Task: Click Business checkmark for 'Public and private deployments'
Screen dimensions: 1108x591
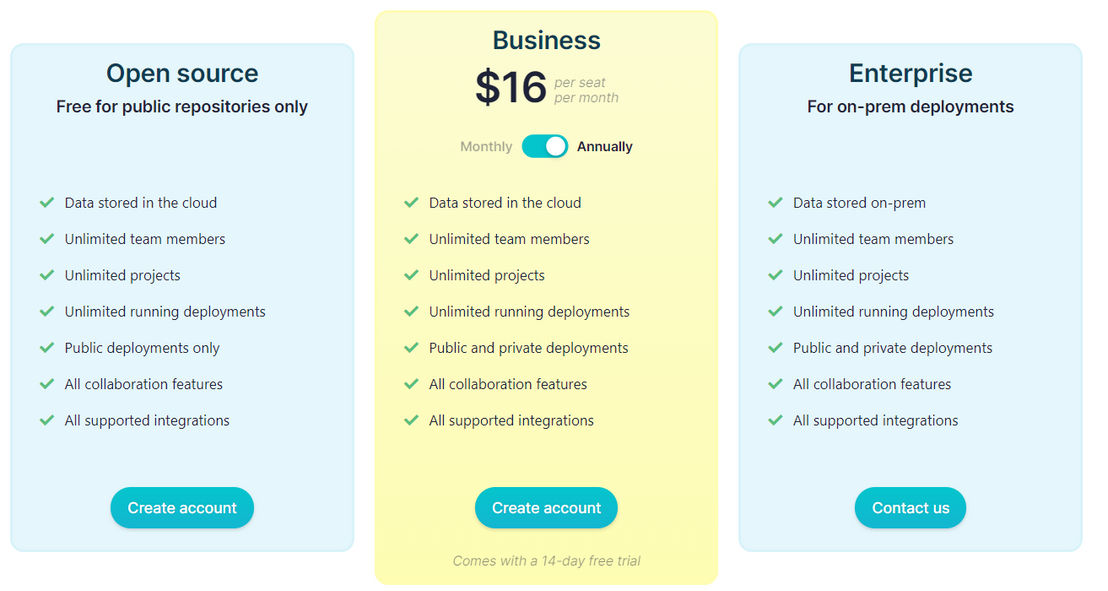Action: click(411, 348)
